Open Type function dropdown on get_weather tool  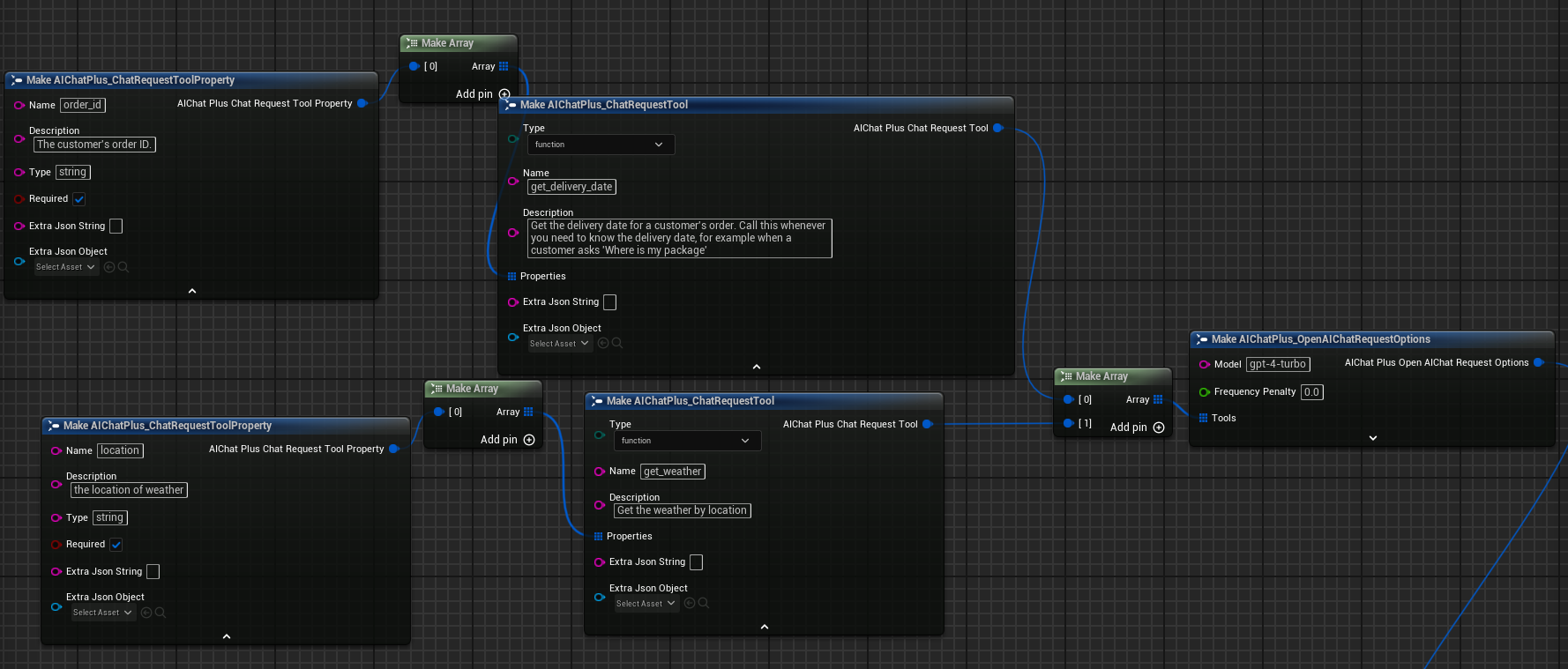(687, 441)
